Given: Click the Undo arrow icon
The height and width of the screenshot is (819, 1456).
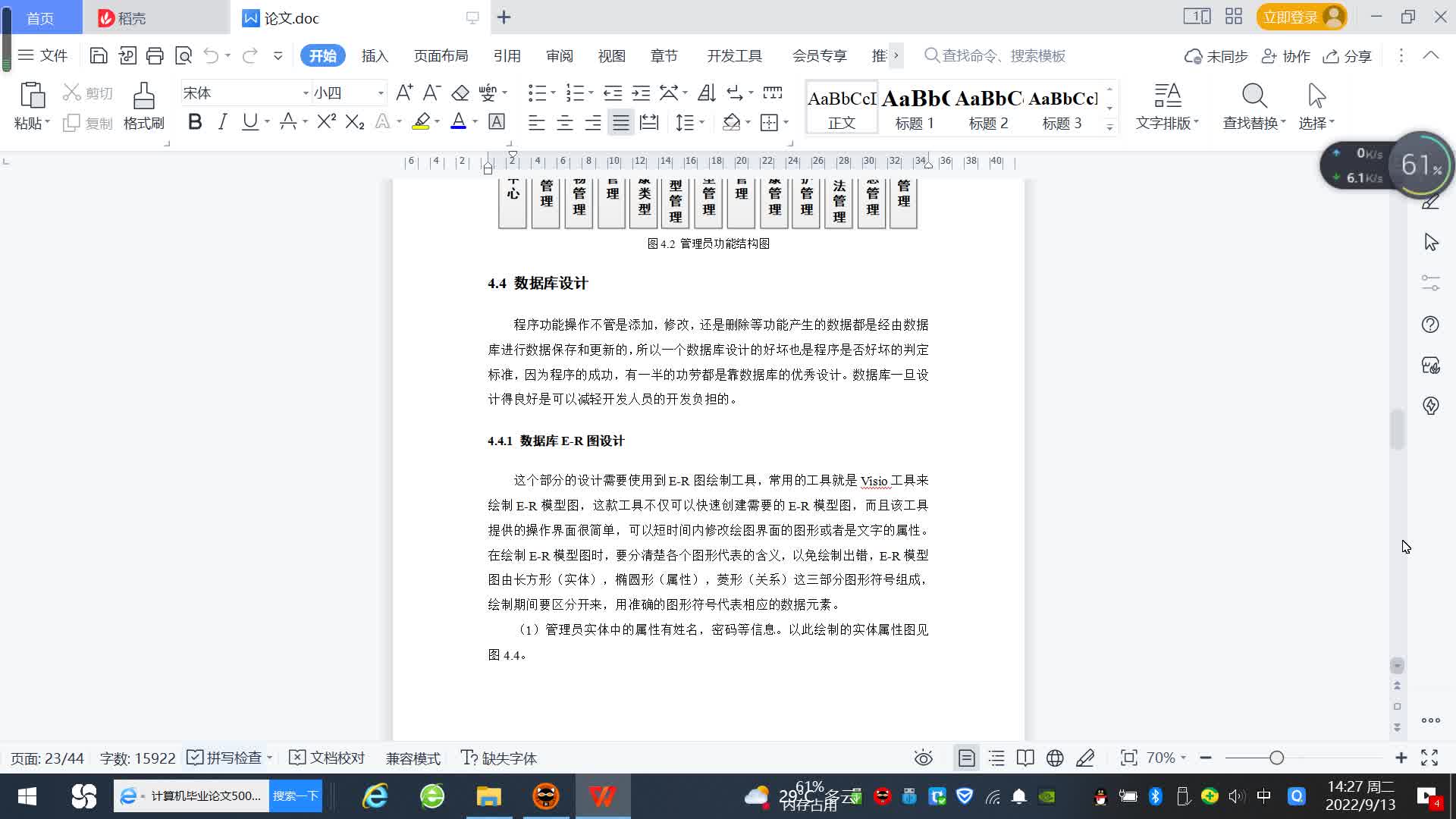Looking at the screenshot, I should click(211, 55).
